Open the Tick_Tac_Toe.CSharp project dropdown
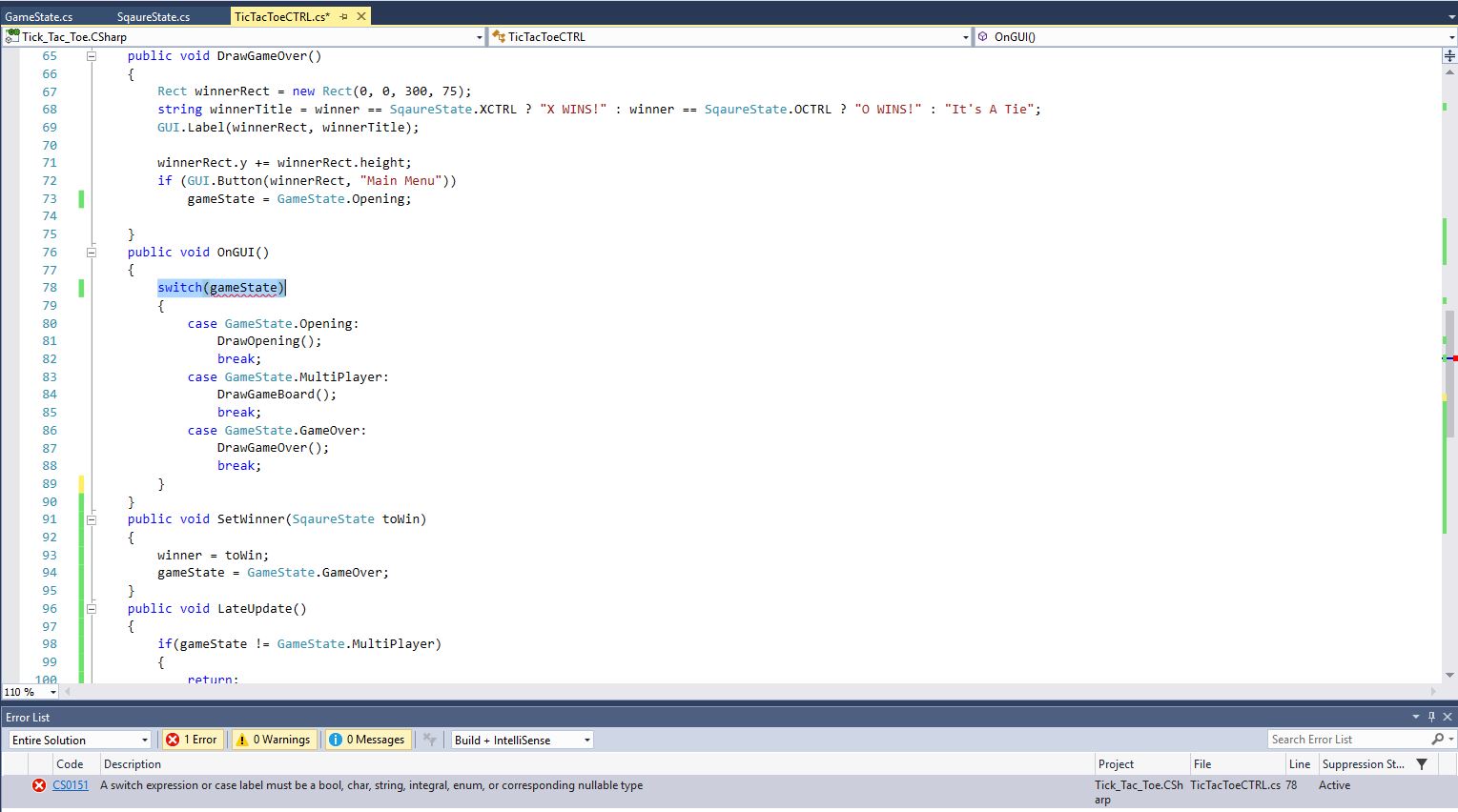The width and height of the screenshot is (1458, 812). click(x=245, y=37)
